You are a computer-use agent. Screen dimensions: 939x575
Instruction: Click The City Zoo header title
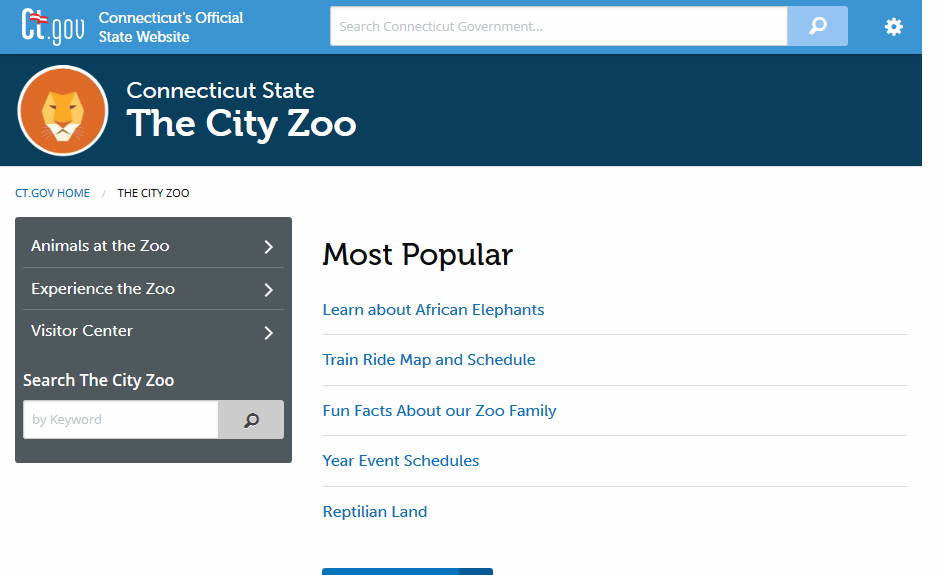[x=241, y=124]
